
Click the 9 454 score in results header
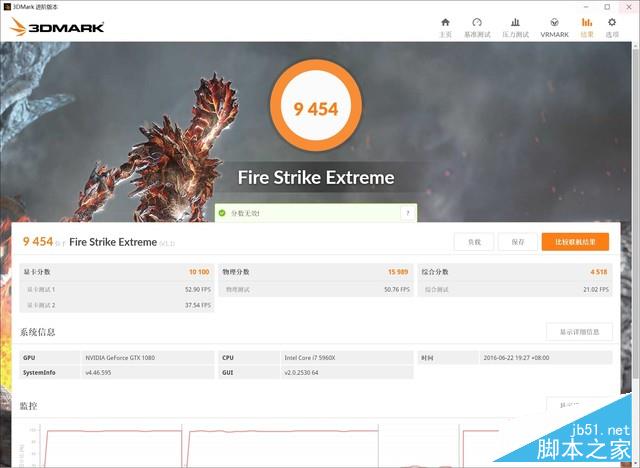38,242
